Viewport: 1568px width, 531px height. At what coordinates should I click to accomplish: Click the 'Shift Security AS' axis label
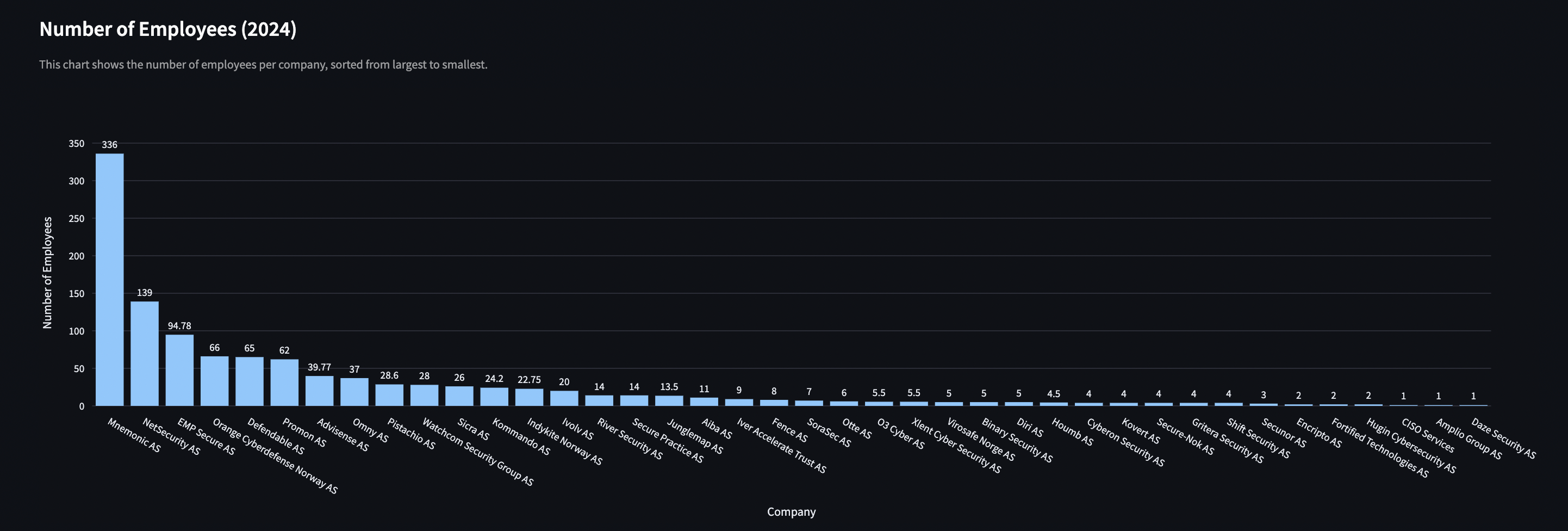(1258, 438)
